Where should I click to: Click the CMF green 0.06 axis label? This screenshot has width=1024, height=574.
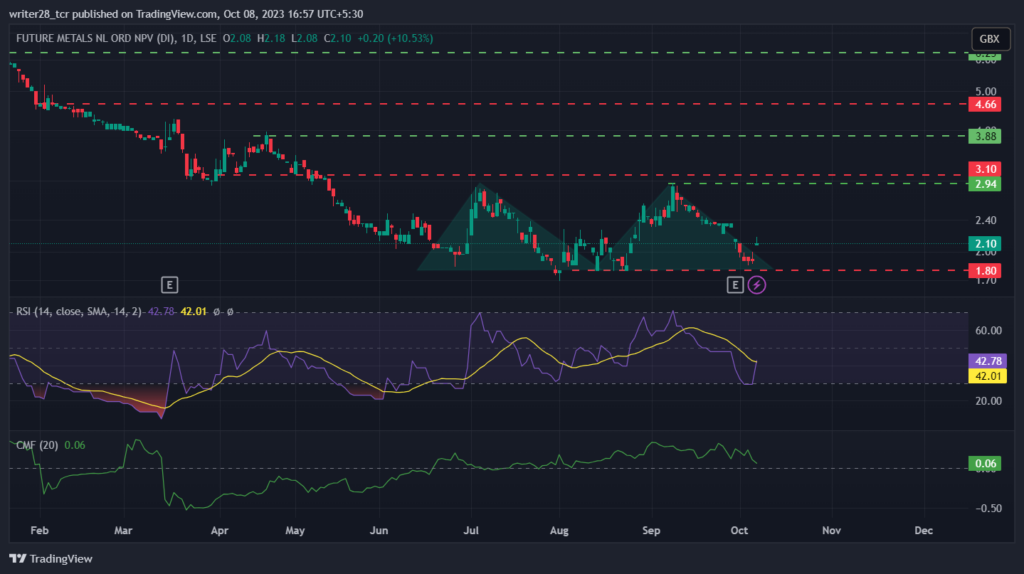coord(985,464)
